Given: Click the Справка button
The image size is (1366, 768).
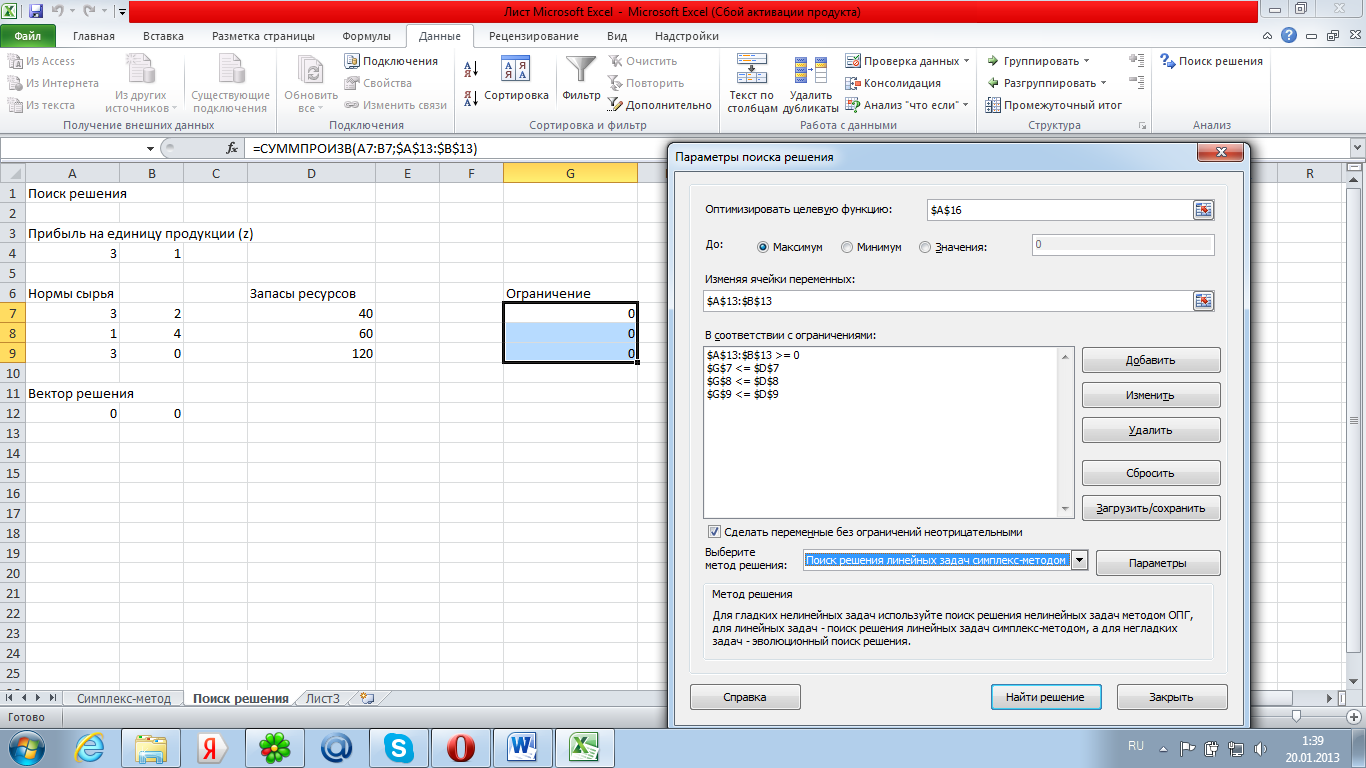Looking at the screenshot, I should click(x=745, y=697).
